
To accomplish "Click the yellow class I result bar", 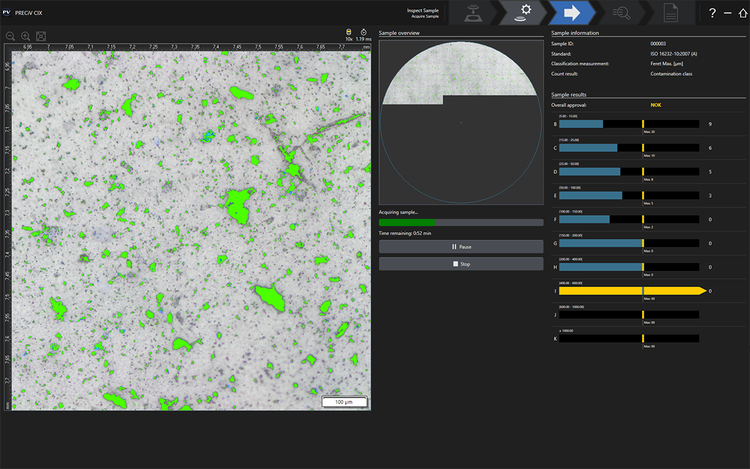I will click(630, 291).
